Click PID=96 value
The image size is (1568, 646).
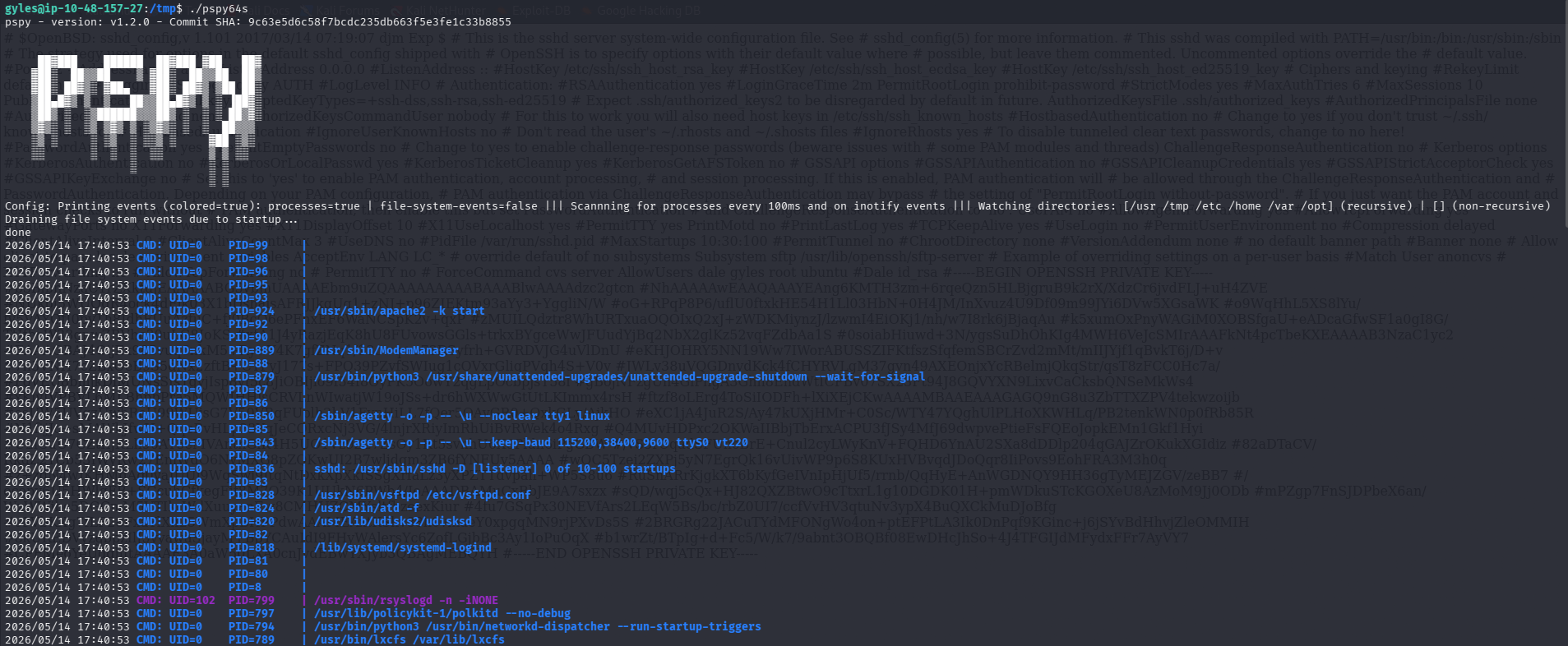[x=248, y=272]
